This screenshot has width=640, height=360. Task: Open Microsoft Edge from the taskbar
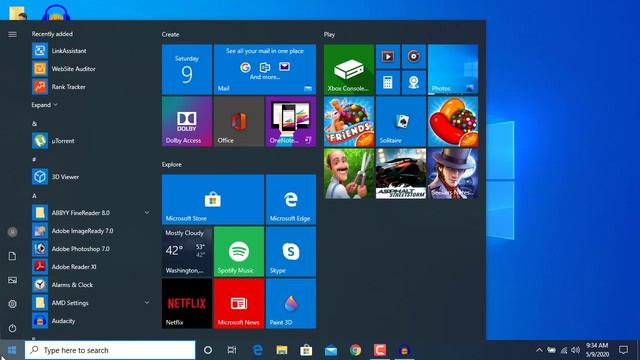(x=257, y=350)
